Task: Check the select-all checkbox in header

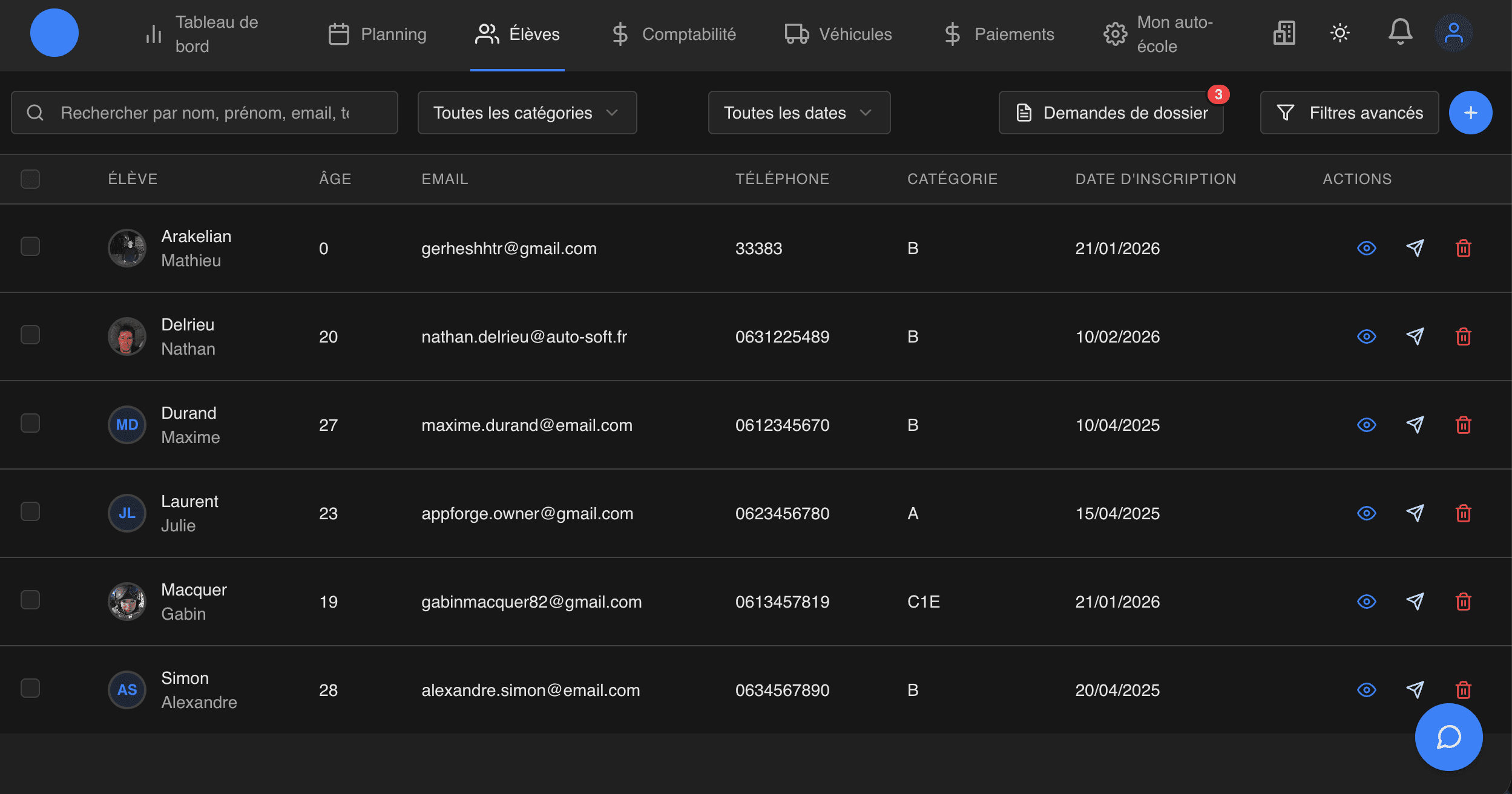Action: pyautogui.click(x=30, y=179)
